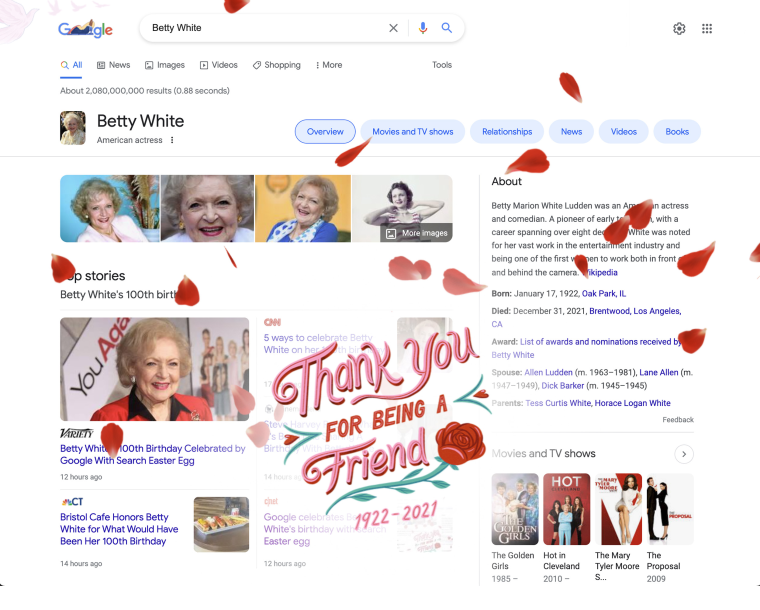Open Google celebrates Betty White's birthday article
The image size is (760, 610).
325,529
